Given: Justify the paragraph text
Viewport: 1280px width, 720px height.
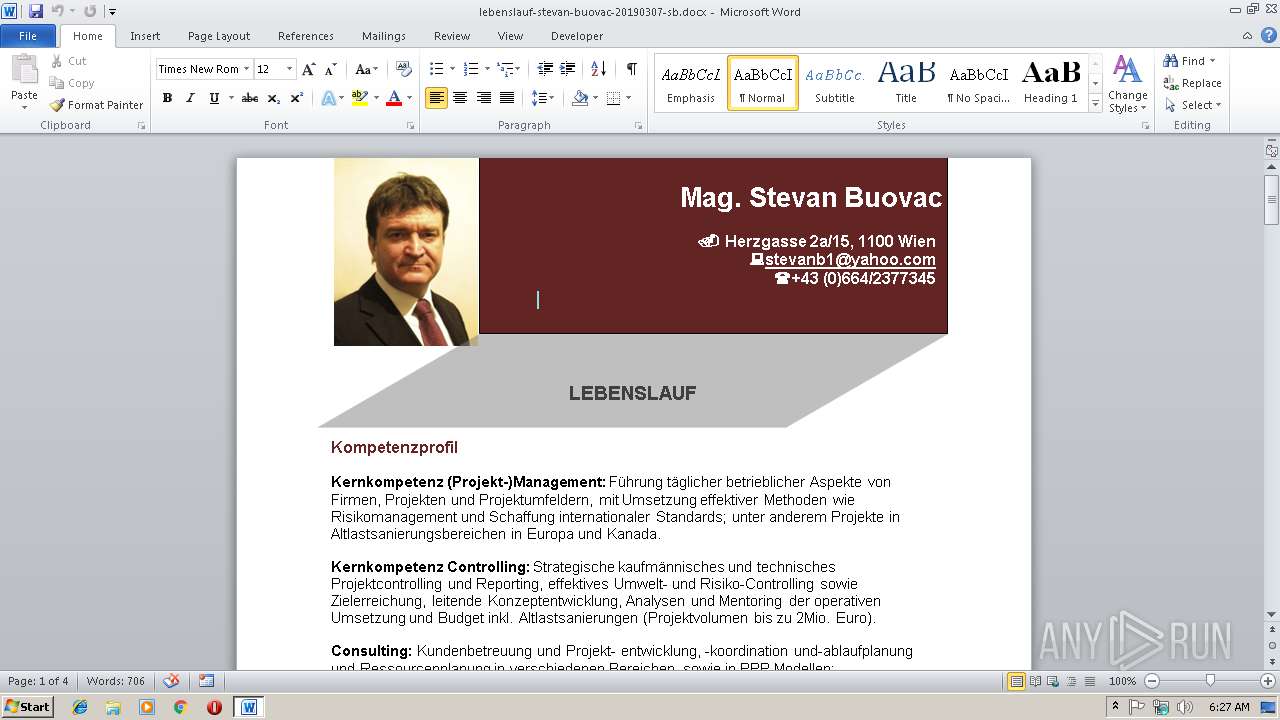Looking at the screenshot, I should click(507, 98).
